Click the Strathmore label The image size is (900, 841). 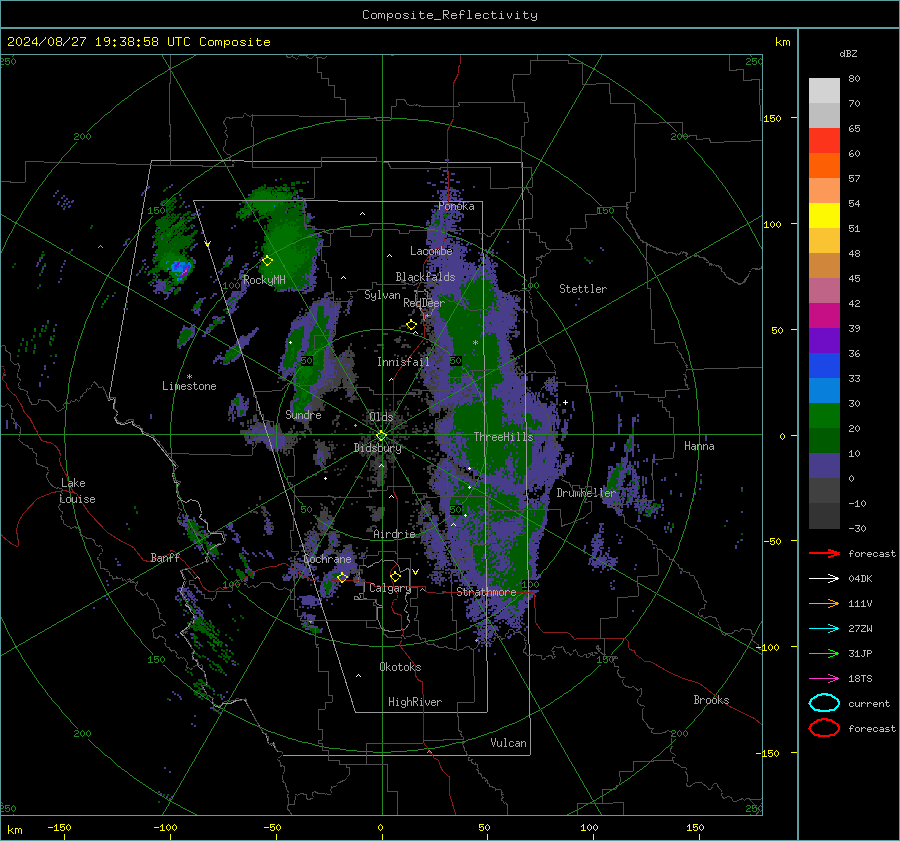(486, 592)
